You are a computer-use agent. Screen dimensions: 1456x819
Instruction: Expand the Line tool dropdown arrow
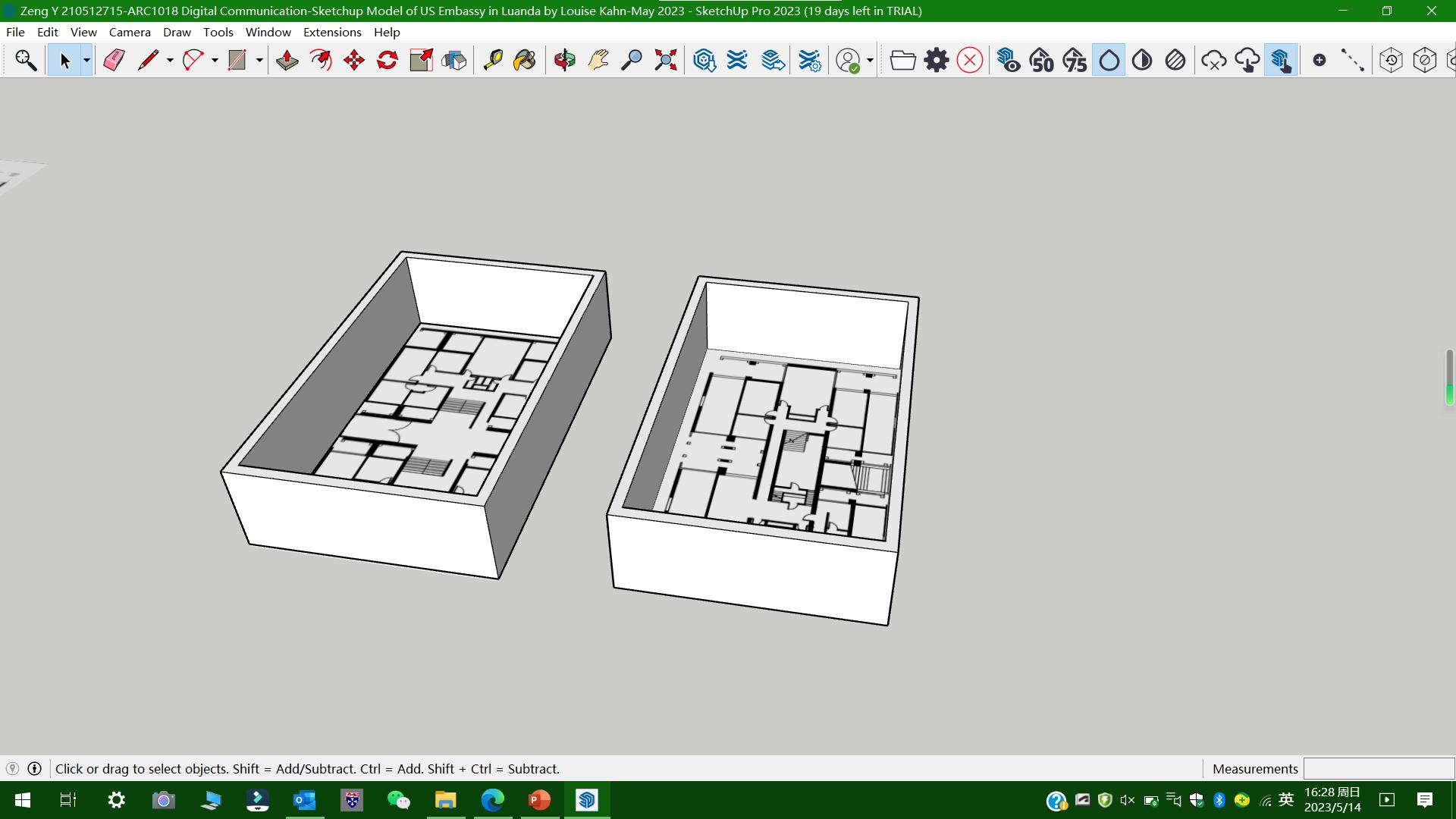(x=170, y=60)
